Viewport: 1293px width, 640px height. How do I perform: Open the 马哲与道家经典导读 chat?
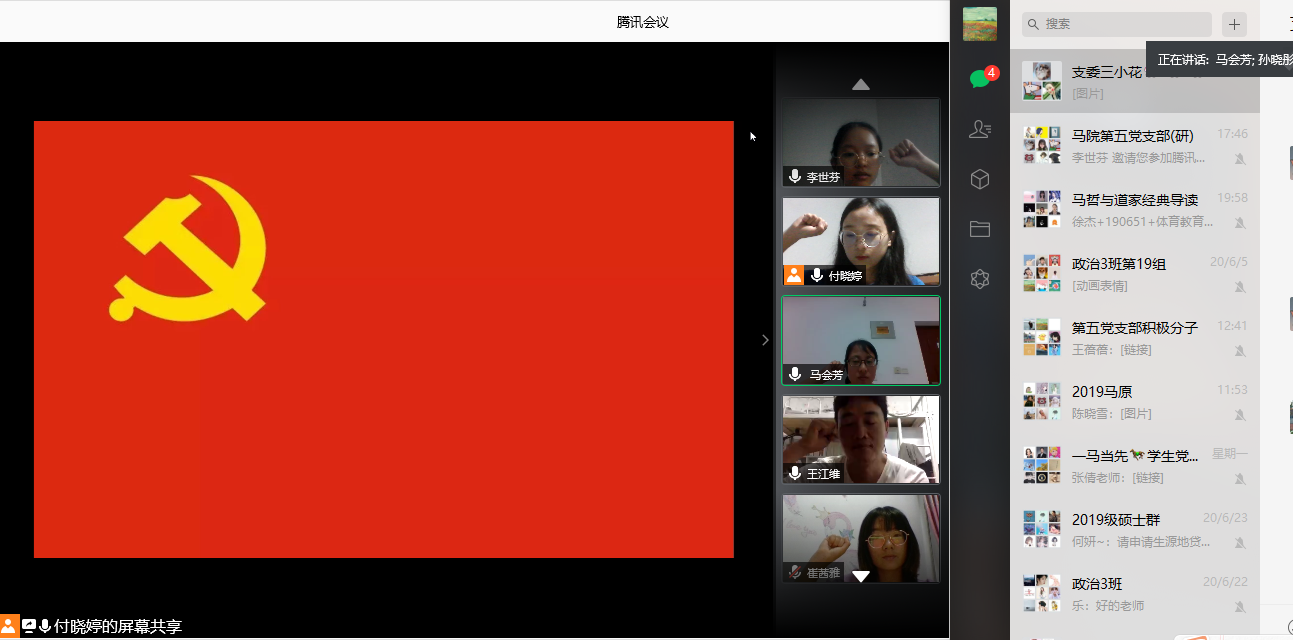[1135, 209]
